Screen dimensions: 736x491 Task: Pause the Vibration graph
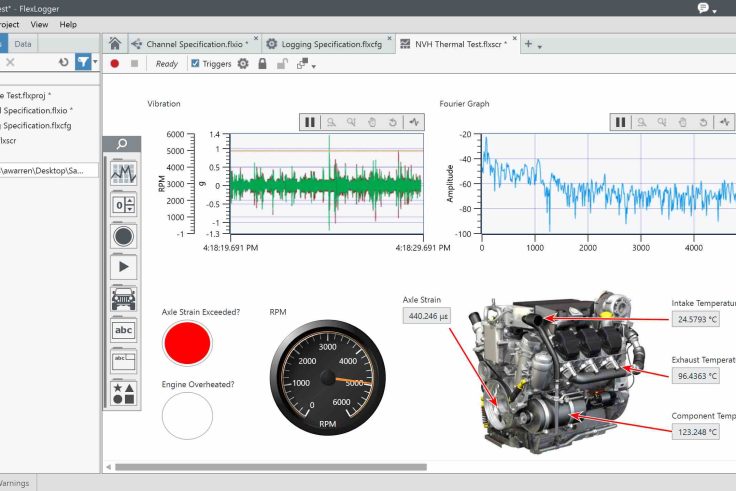coord(310,122)
